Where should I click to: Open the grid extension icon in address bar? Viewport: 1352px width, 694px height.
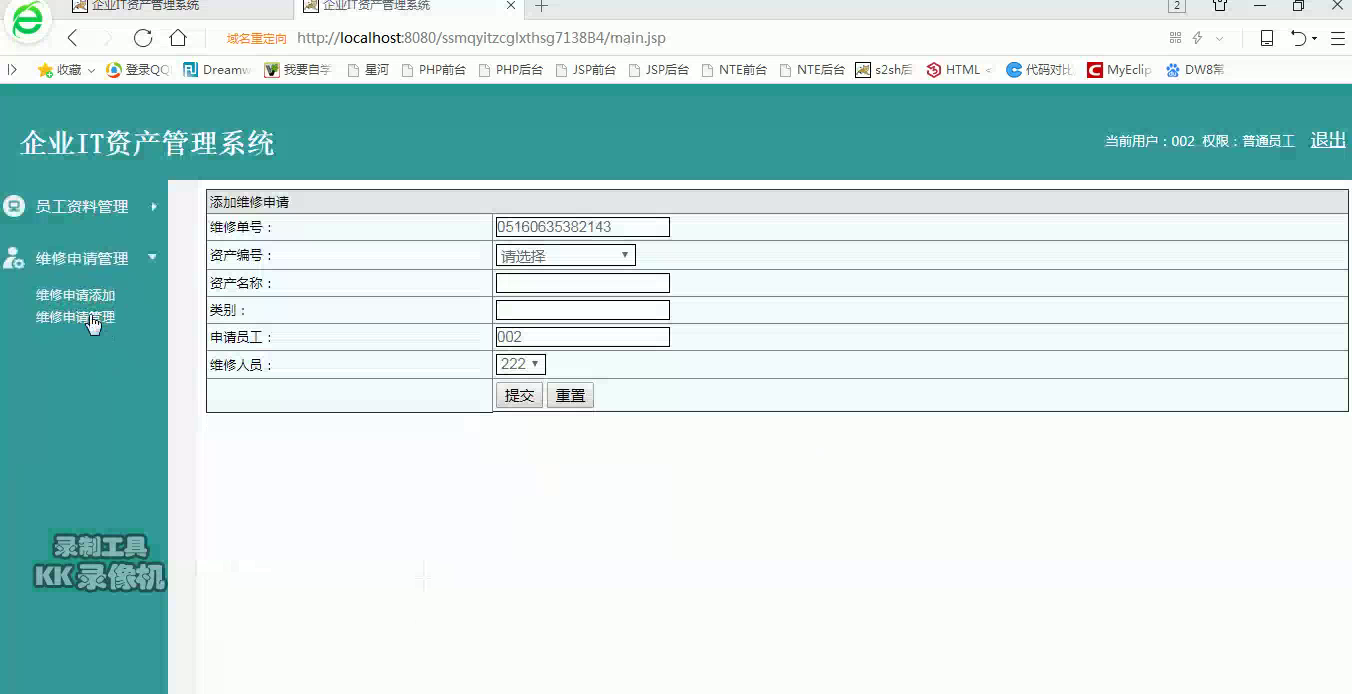click(x=1175, y=38)
